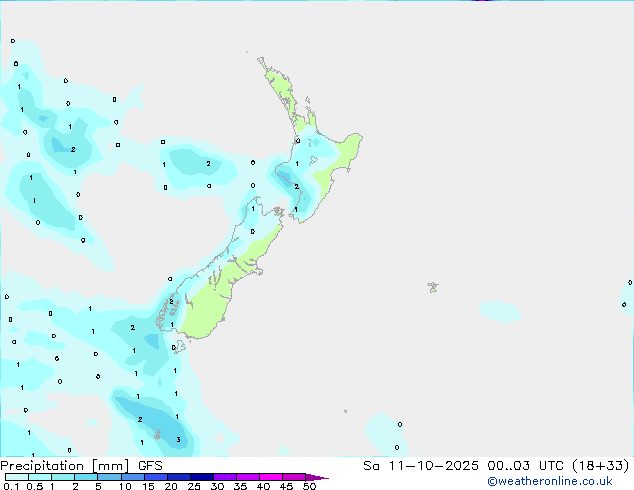Click the legend label '5'
This screenshot has width=634, height=490.
click(98, 486)
